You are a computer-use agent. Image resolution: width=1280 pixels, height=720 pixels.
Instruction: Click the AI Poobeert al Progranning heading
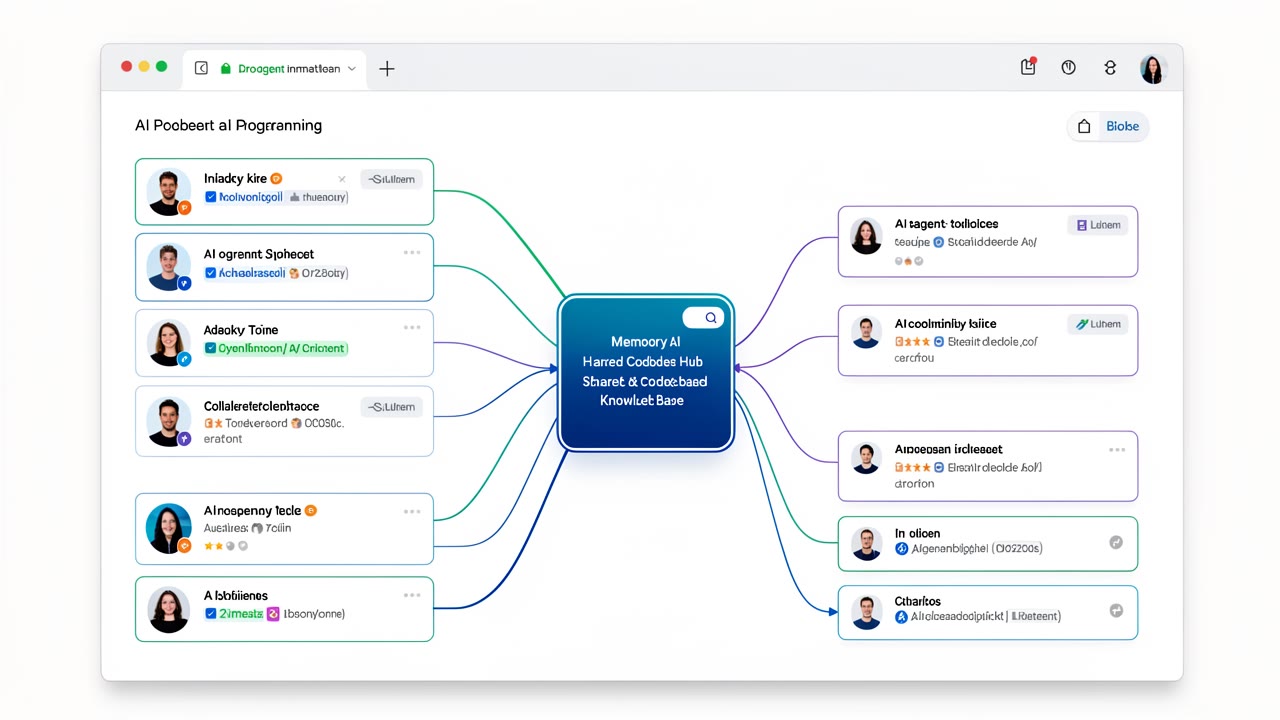click(x=228, y=126)
